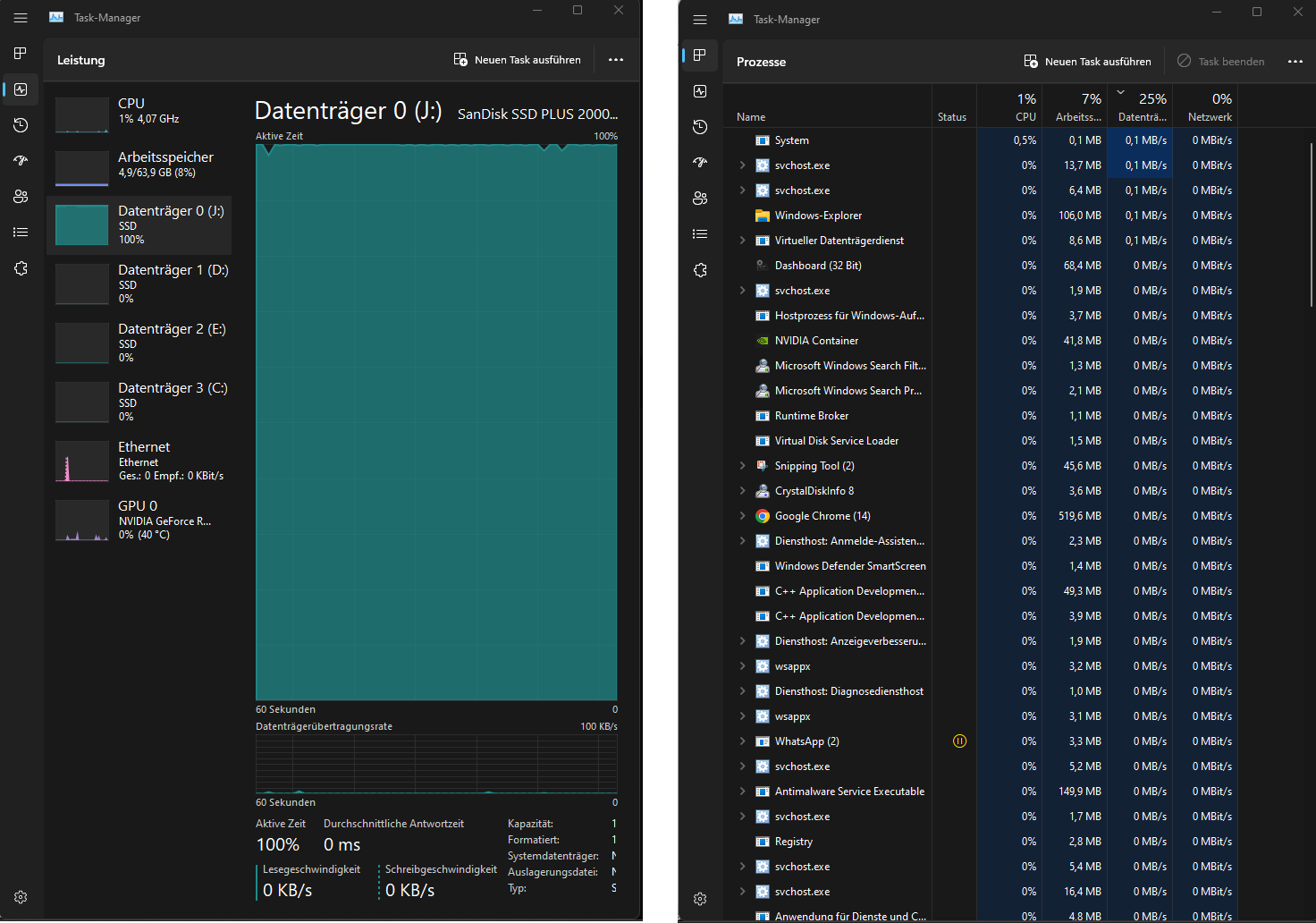Click WhatsApp suspended status icon
Viewport: 1316px width, 923px height.
tap(959, 741)
